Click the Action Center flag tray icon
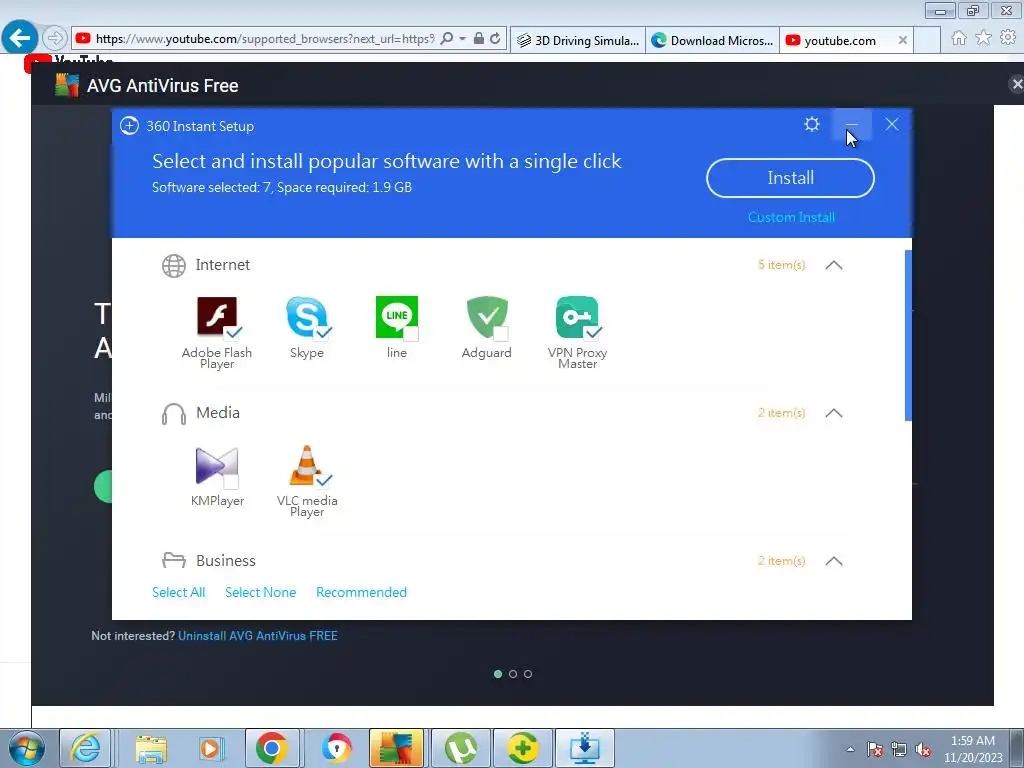 click(x=875, y=750)
